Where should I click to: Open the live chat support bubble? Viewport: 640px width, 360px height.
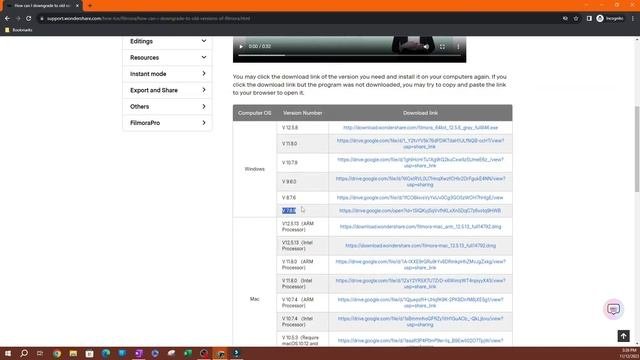613,309
